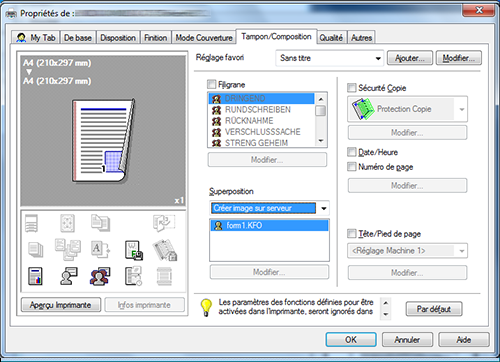Click the Par défaut button

point(434,309)
